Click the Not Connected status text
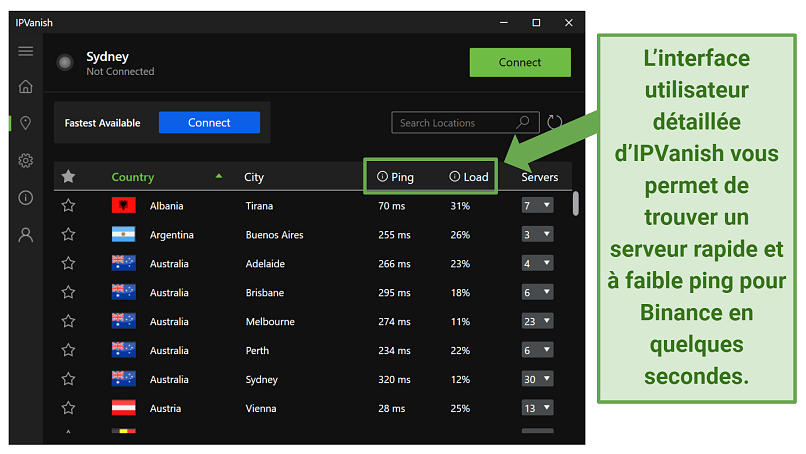 coord(120,71)
